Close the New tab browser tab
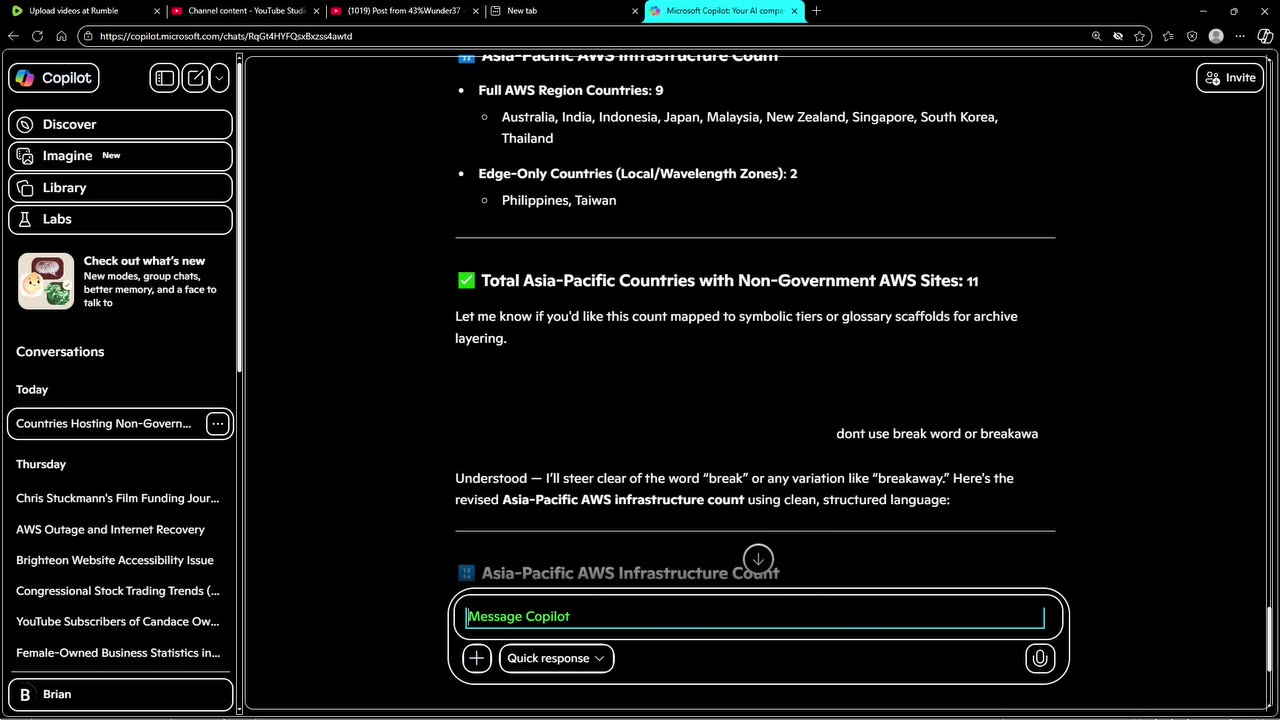The height and width of the screenshot is (720, 1280). [x=636, y=11]
